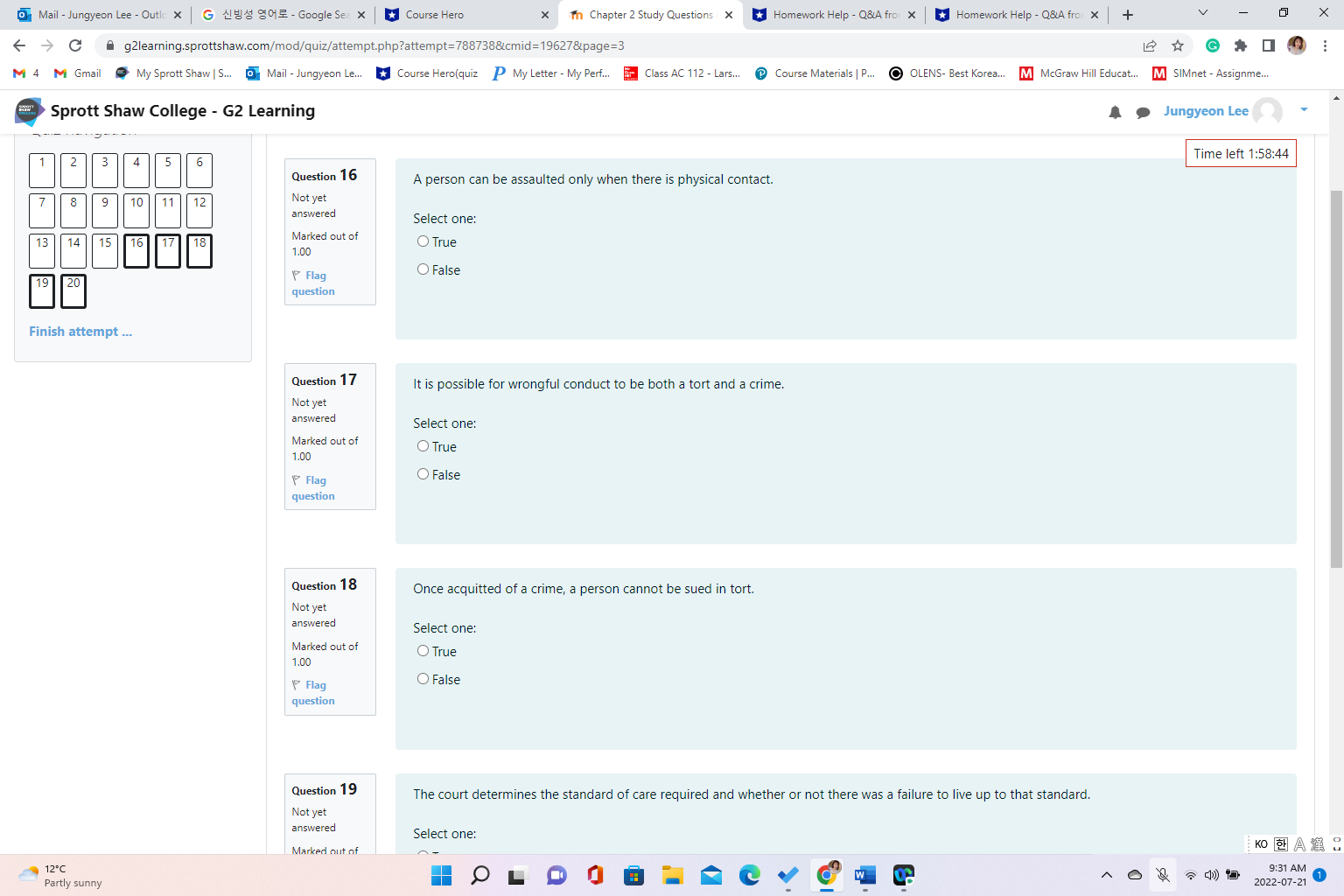This screenshot has width=1344, height=896.
Task: Select True for Question 16
Action: pyautogui.click(x=423, y=241)
